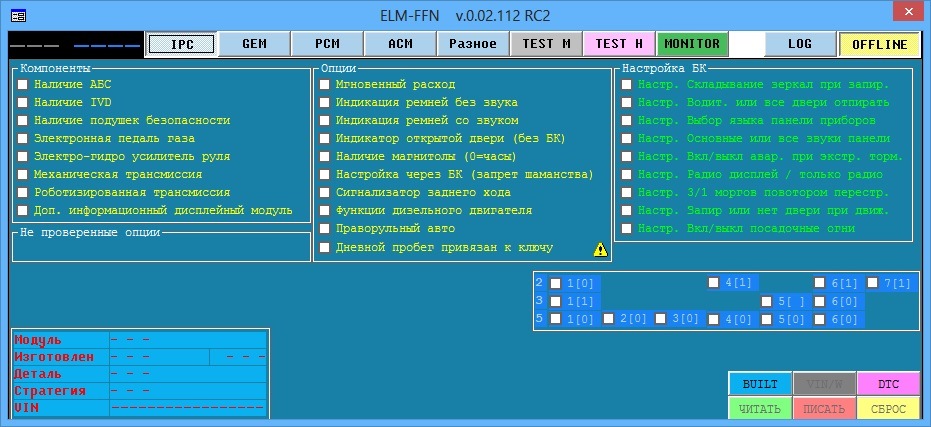Toggle Настр. Основные или все звуки панели
The height and width of the screenshot is (427, 931).
tap(626, 138)
